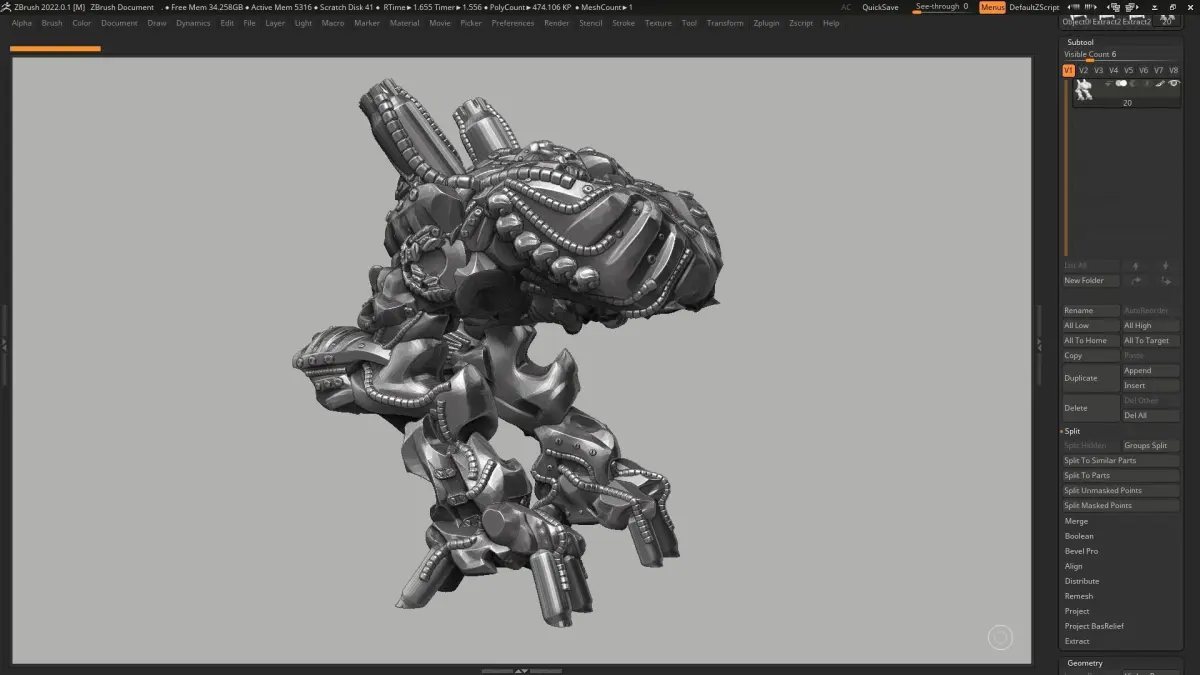The height and width of the screenshot is (675, 1200).
Task: Select visibility set V6
Action: tap(1144, 70)
